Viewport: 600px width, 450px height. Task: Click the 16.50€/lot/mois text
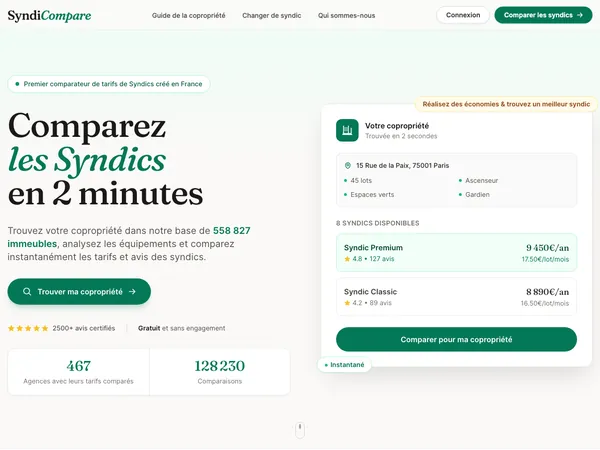(x=545, y=303)
